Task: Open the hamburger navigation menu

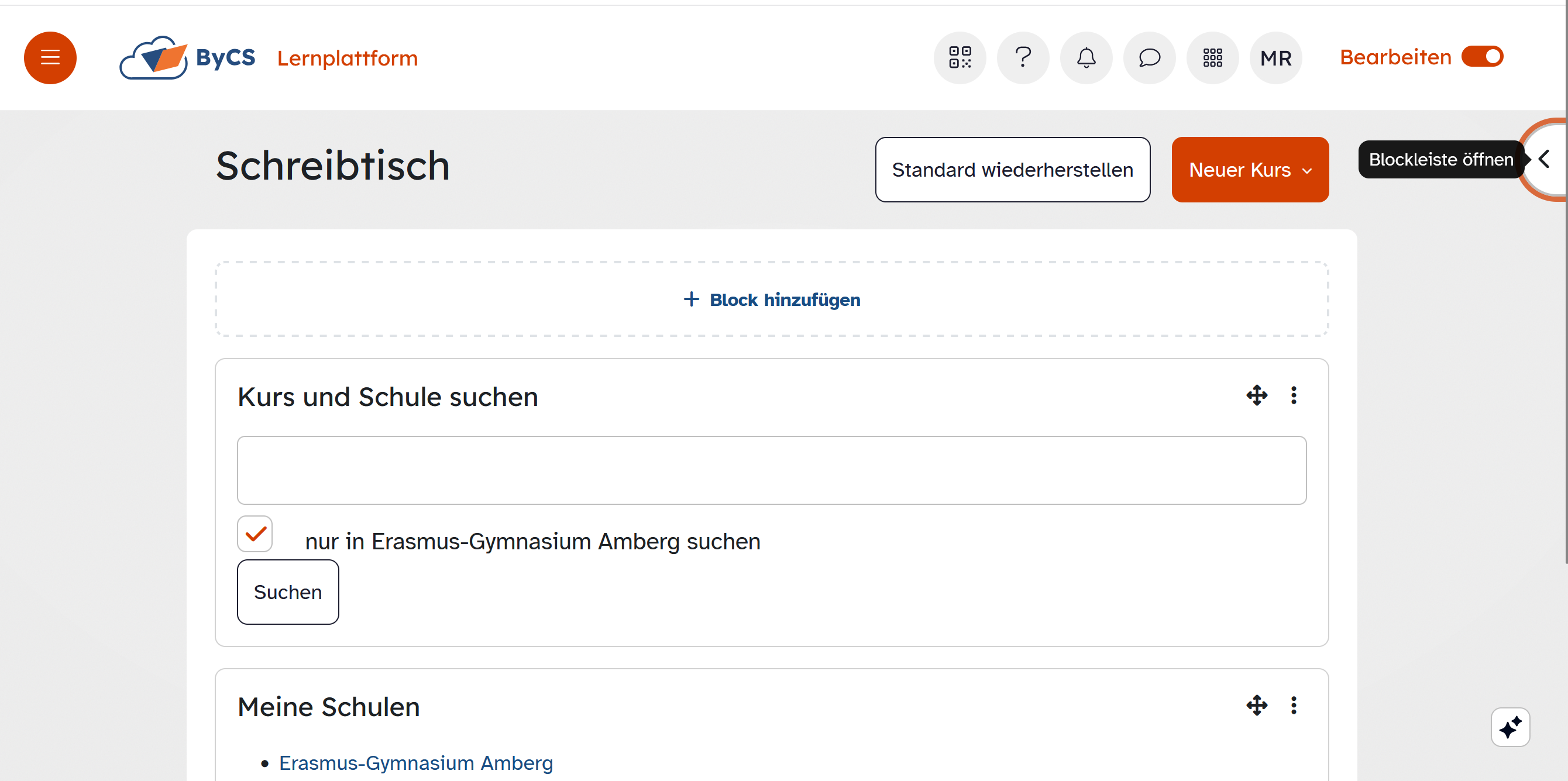Action: tap(50, 58)
